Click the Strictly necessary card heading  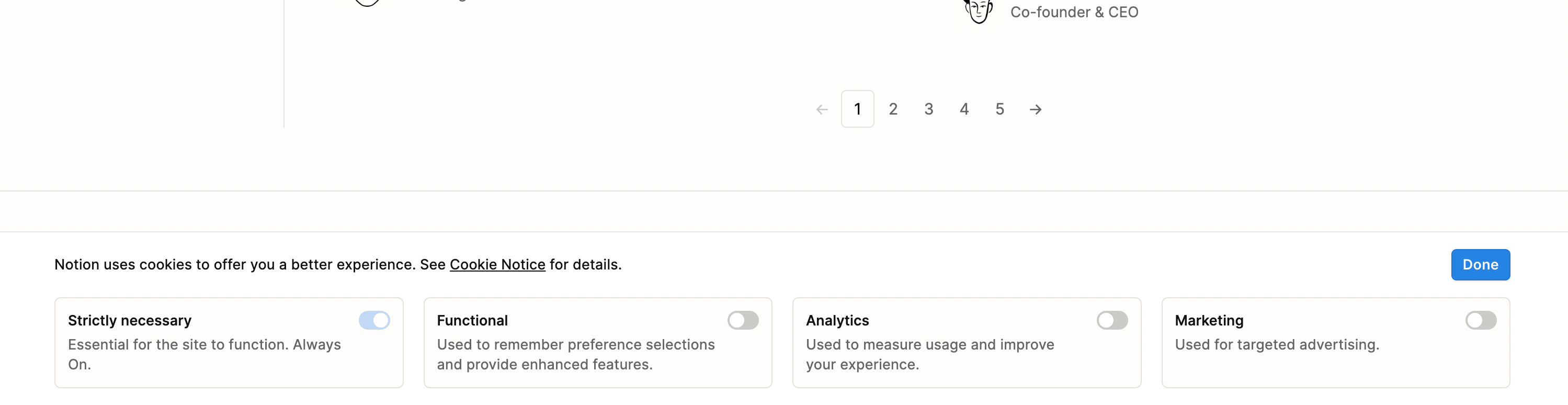130,320
